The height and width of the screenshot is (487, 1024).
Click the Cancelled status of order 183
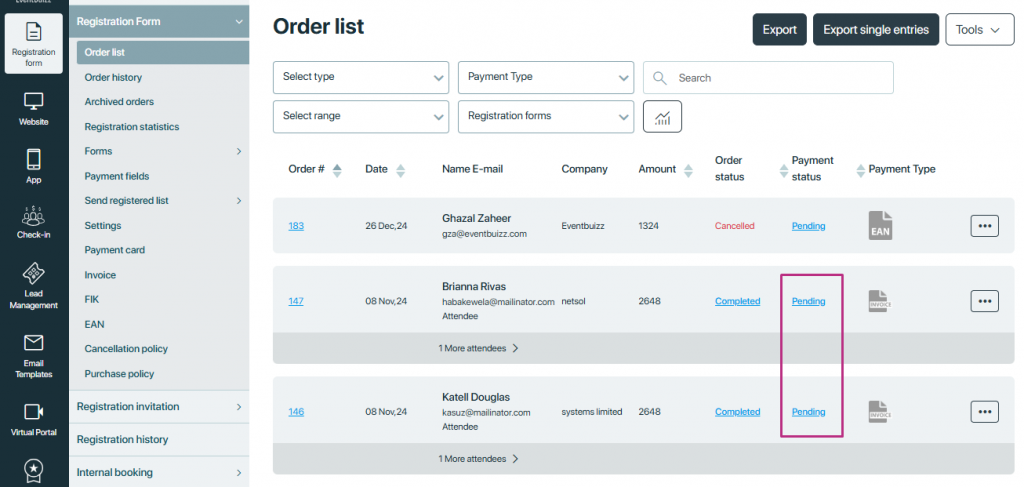point(735,226)
